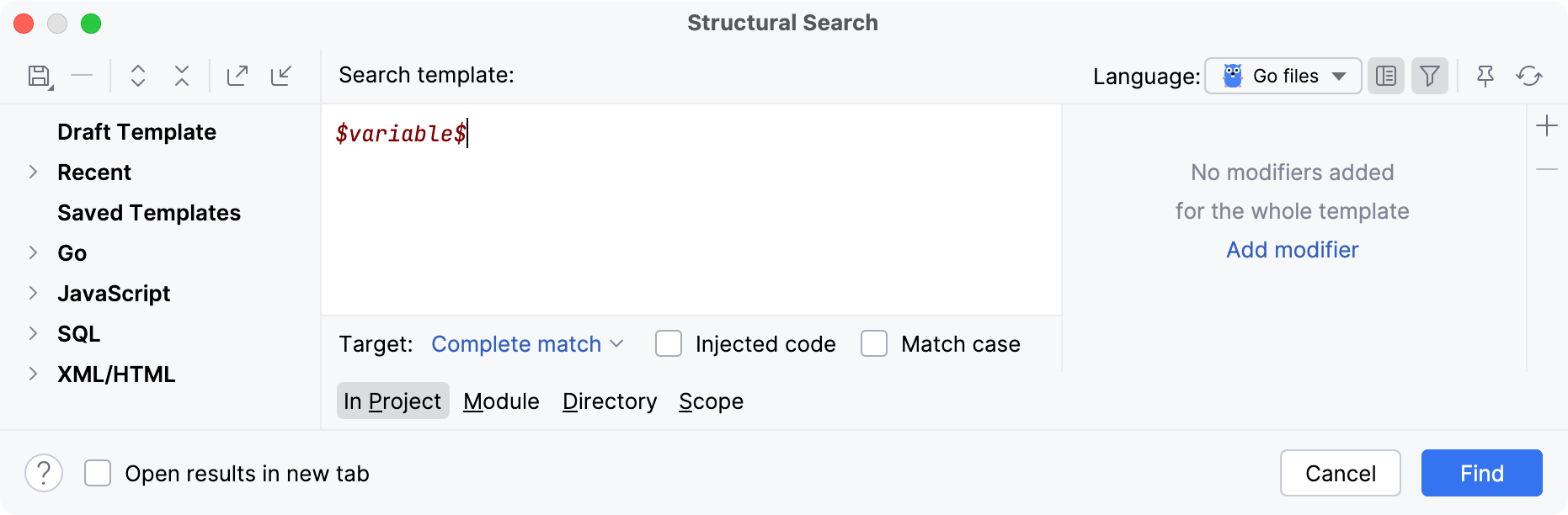Viewport: 1568px width, 515px height.
Task: Expand the Recent templates list
Action: click(33, 172)
